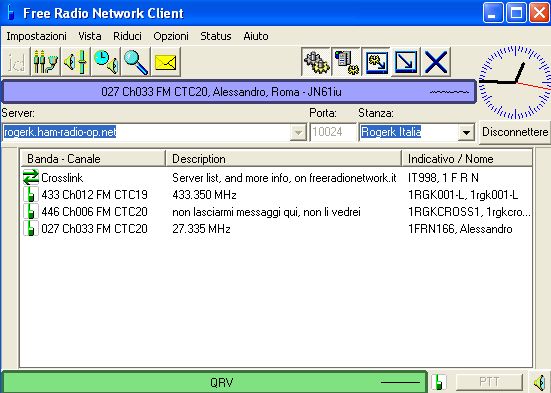Open the Riduci menu
551x393 pixels.
click(127, 36)
